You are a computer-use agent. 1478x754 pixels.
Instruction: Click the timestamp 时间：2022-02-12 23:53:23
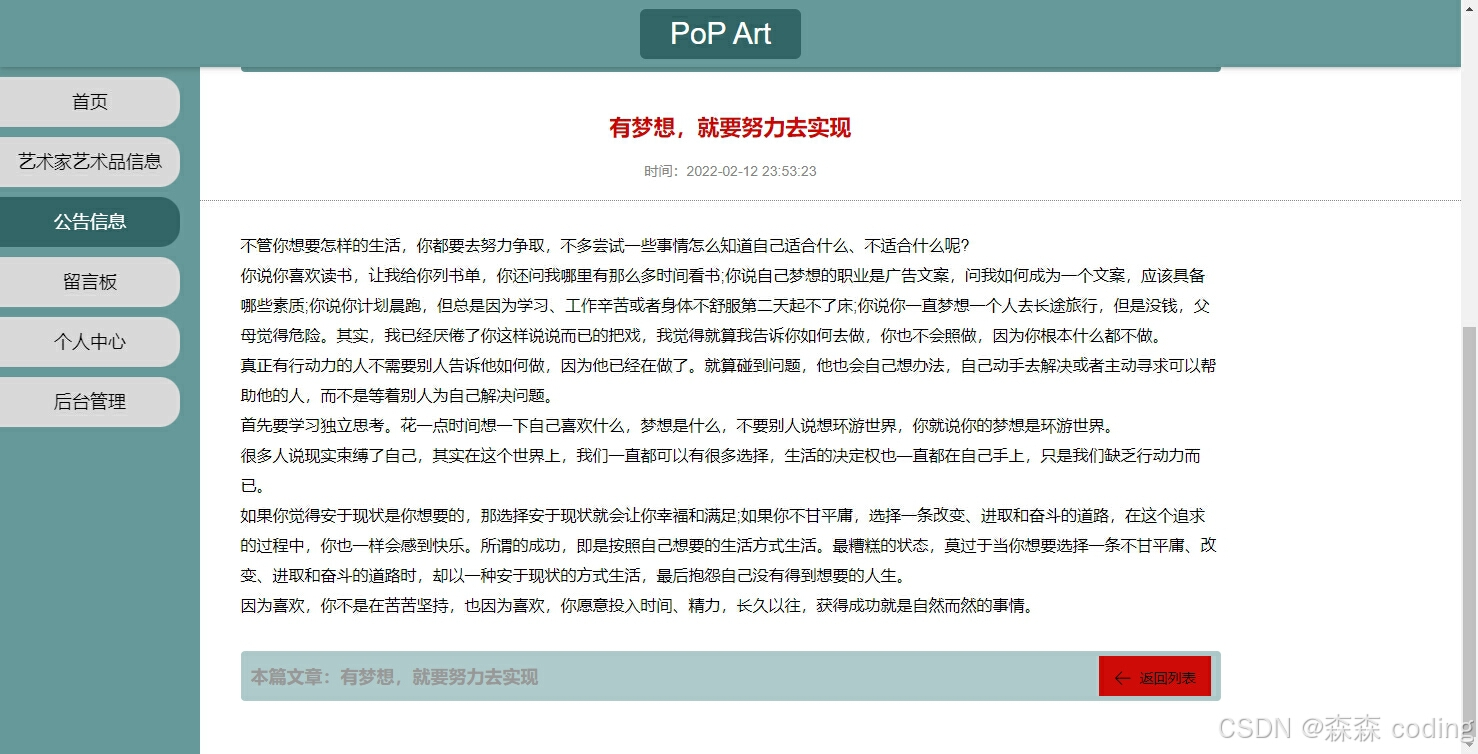[730, 171]
